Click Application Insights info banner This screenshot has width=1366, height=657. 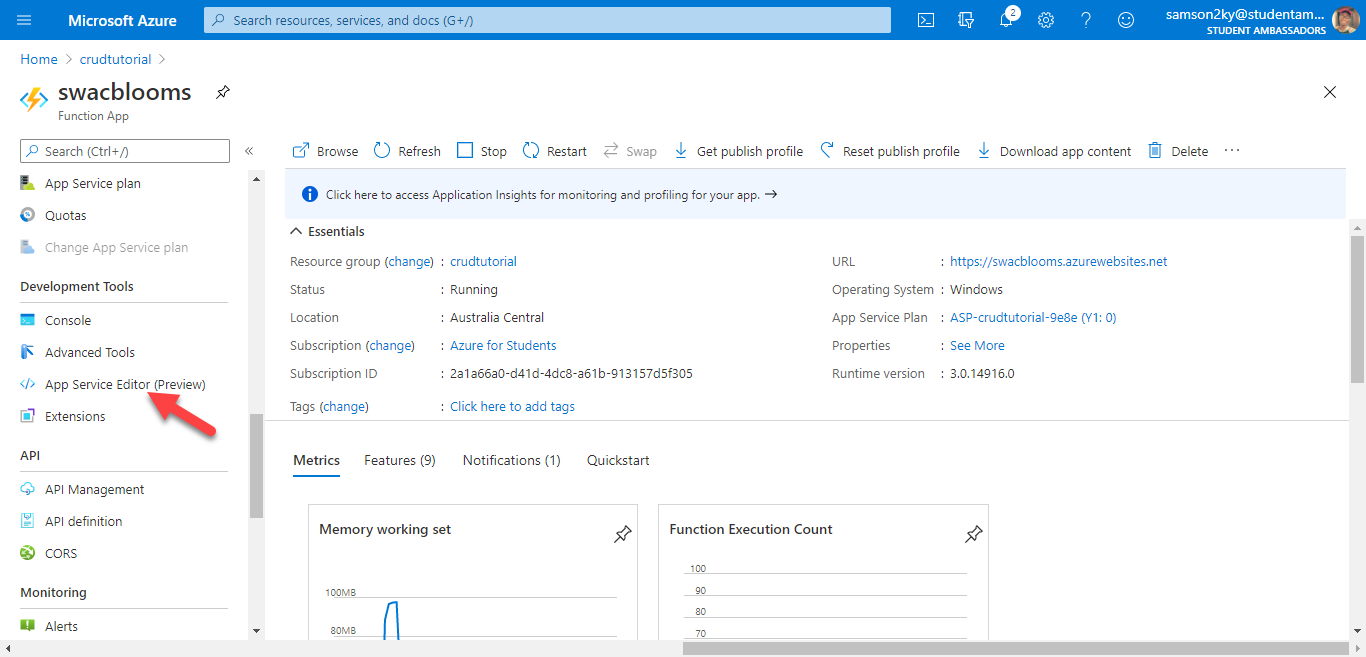[815, 195]
